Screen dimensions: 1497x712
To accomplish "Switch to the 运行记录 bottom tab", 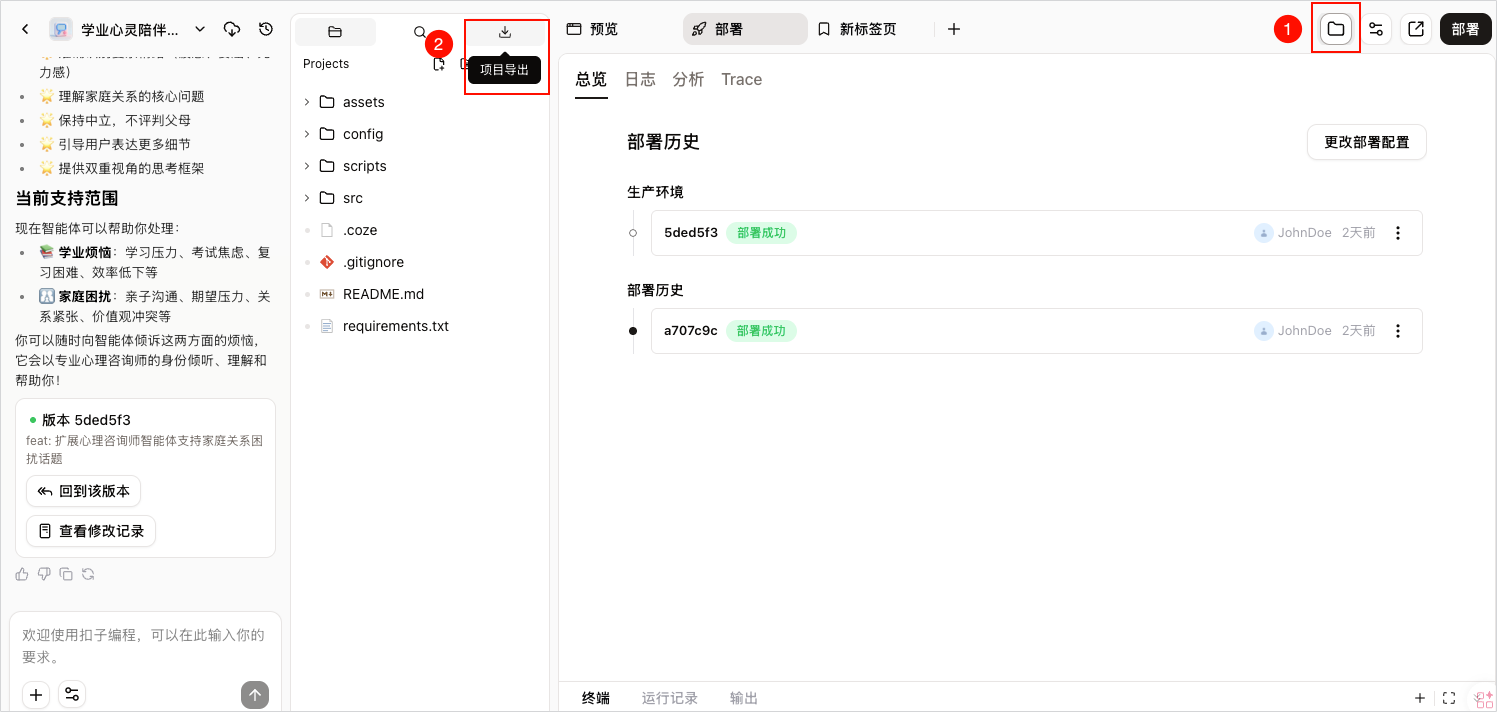I will click(670, 698).
